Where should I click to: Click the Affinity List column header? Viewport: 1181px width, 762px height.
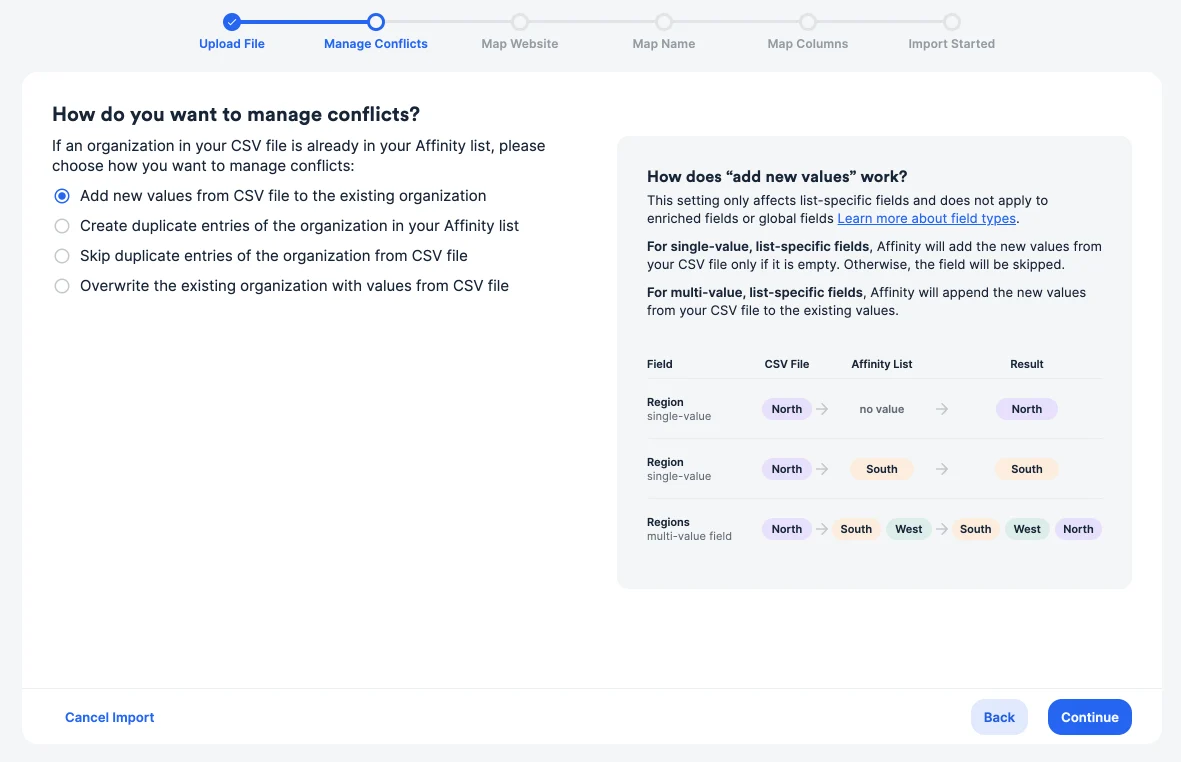click(x=881, y=364)
